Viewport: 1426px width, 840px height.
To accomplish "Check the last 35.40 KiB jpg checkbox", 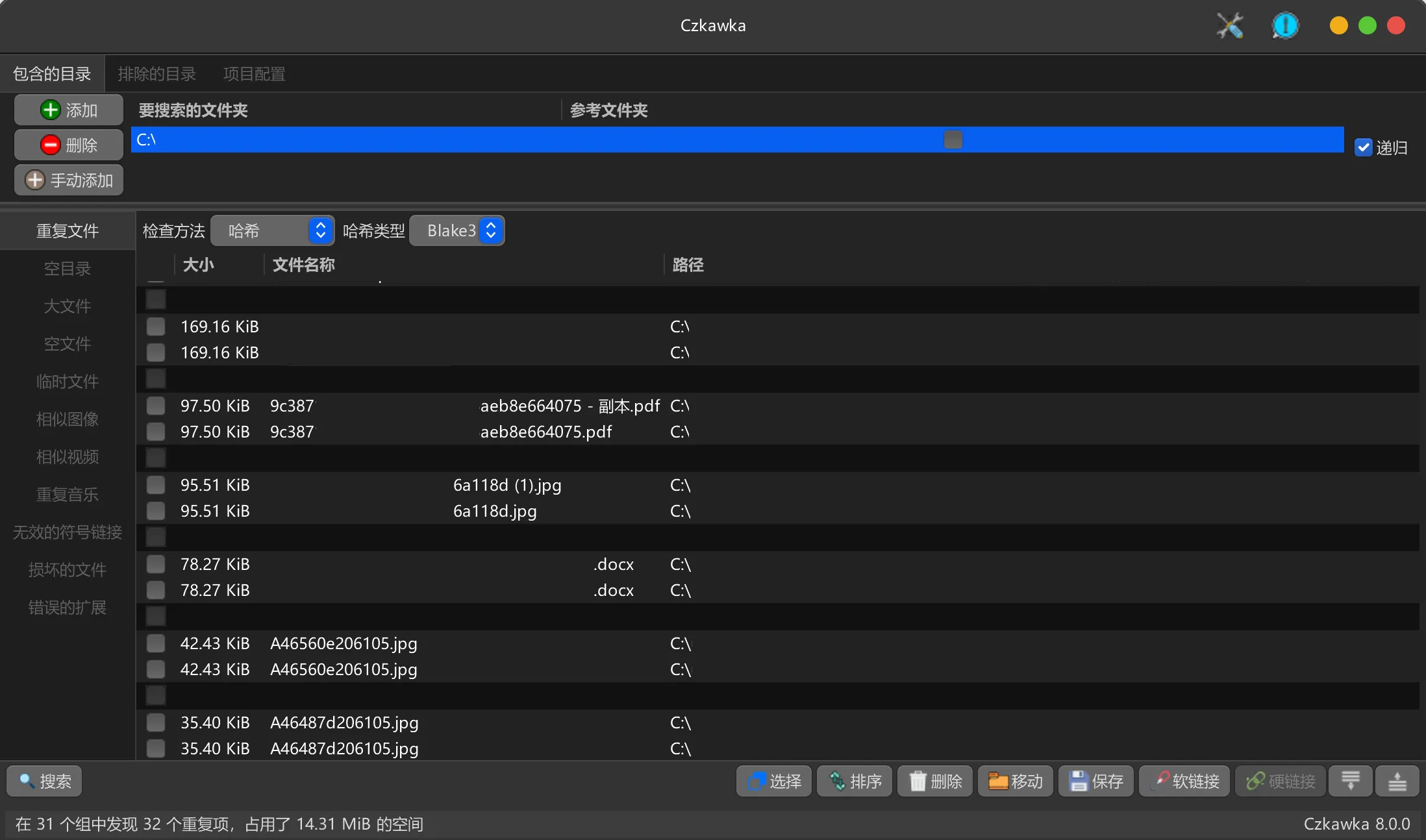I will (x=156, y=748).
